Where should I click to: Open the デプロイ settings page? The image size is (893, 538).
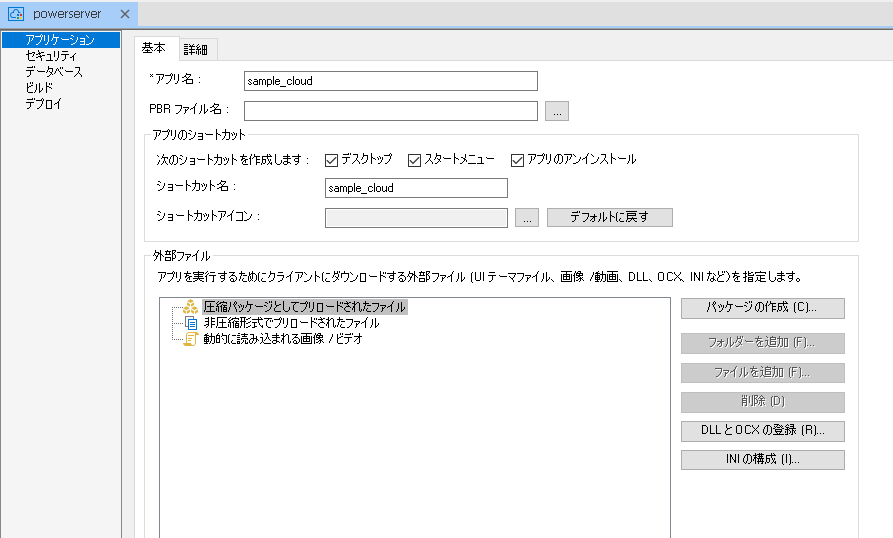tap(43, 104)
